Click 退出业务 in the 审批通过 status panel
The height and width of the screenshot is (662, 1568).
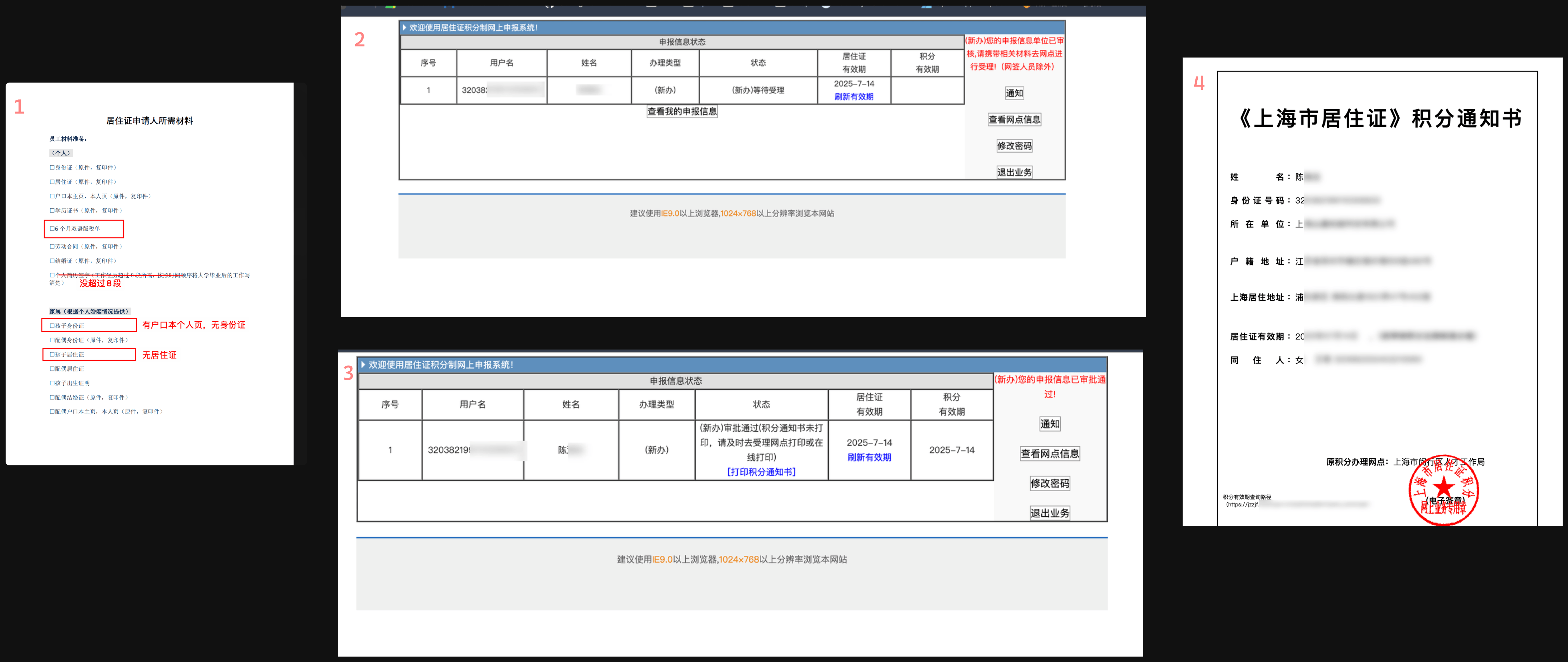(1050, 513)
